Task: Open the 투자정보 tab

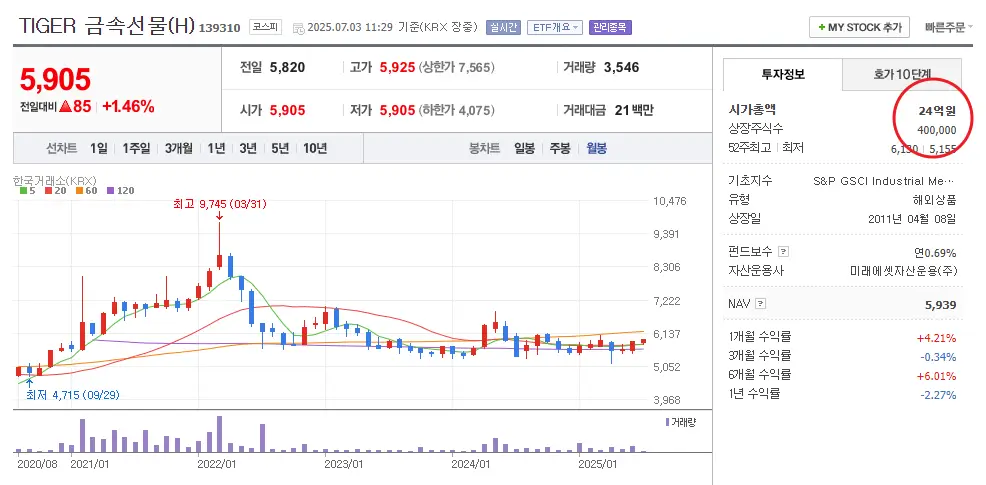Action: point(782,74)
